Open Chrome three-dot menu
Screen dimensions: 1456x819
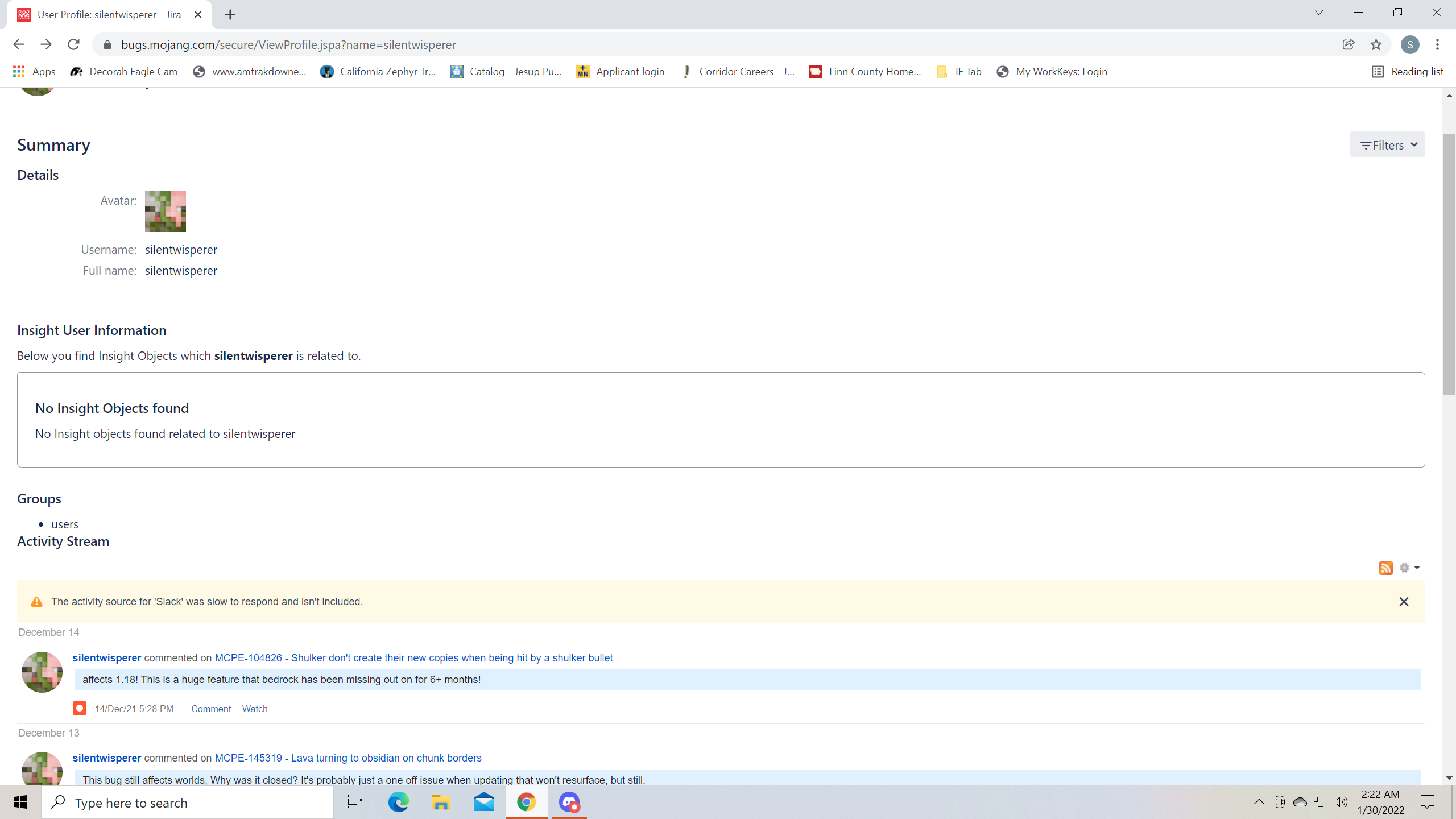pyautogui.click(x=1437, y=44)
